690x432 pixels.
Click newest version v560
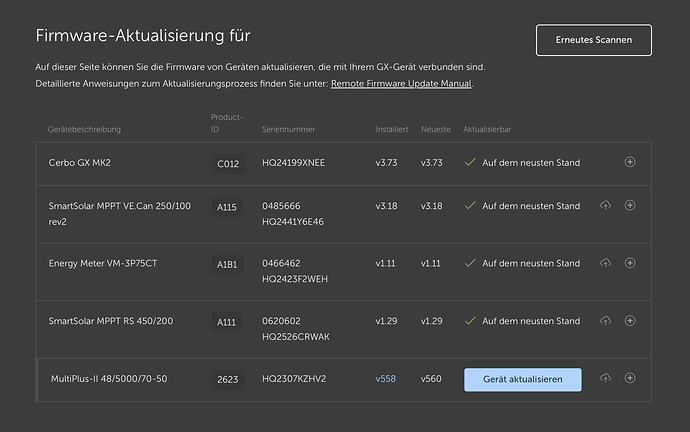pyautogui.click(x=431, y=379)
